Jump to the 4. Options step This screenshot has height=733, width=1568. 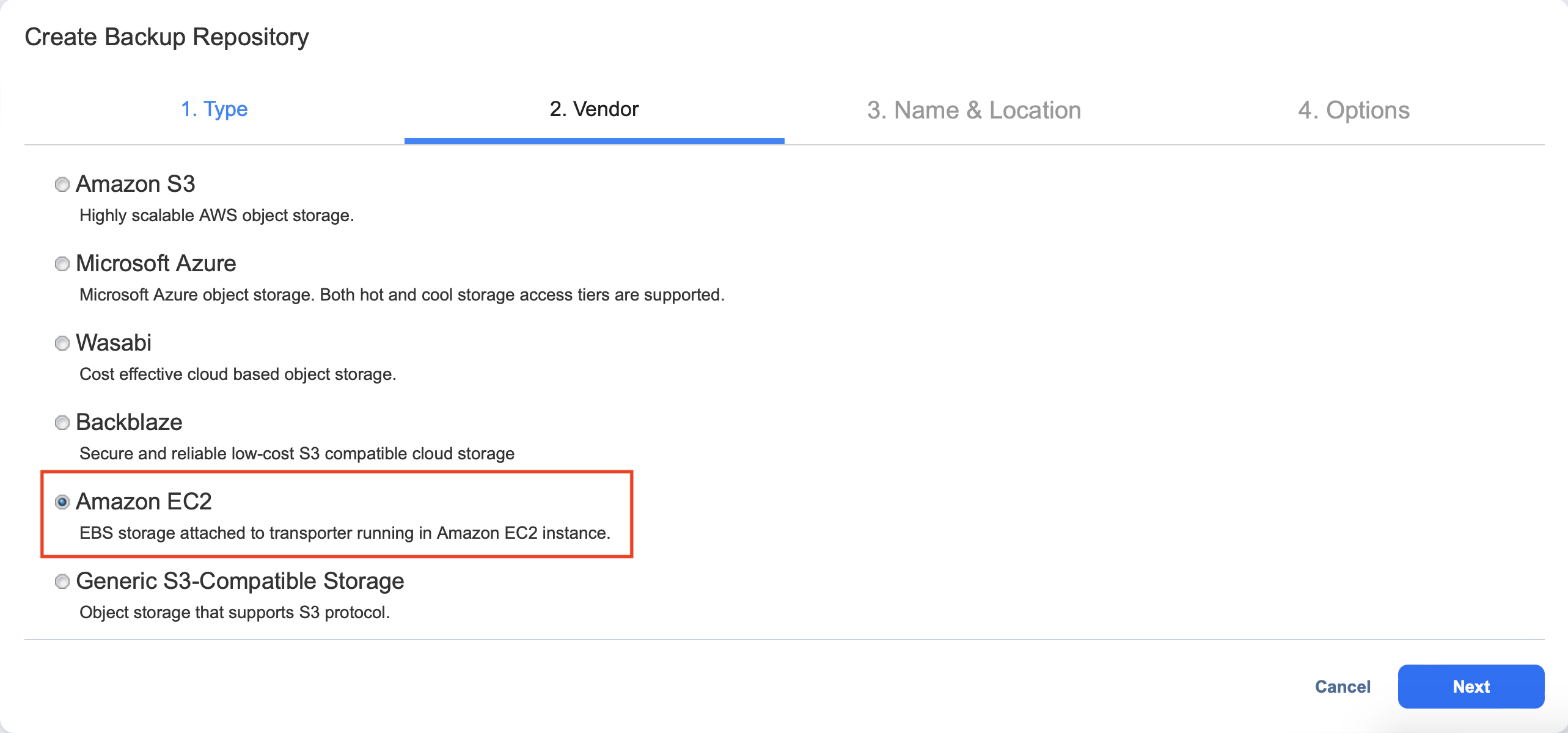coord(1354,111)
